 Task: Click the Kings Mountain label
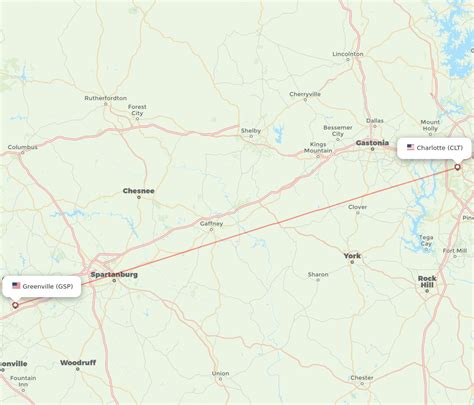click(x=318, y=147)
